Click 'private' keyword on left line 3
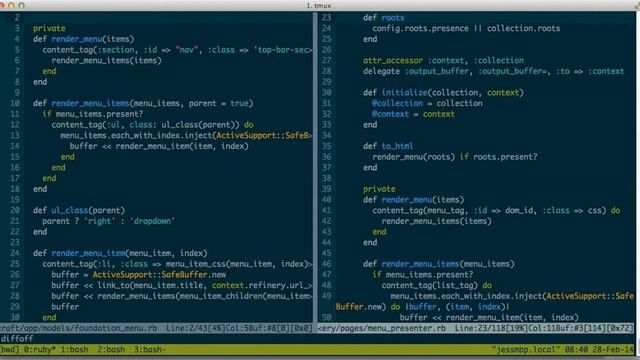 (49, 29)
